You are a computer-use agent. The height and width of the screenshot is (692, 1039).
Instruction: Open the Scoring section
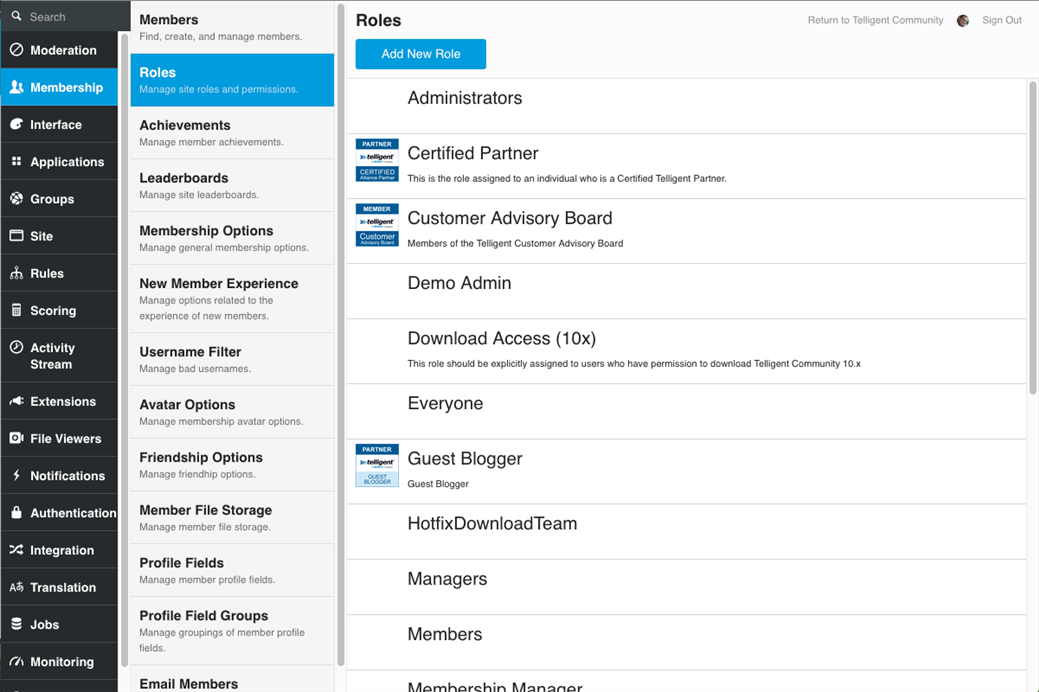click(x=59, y=310)
